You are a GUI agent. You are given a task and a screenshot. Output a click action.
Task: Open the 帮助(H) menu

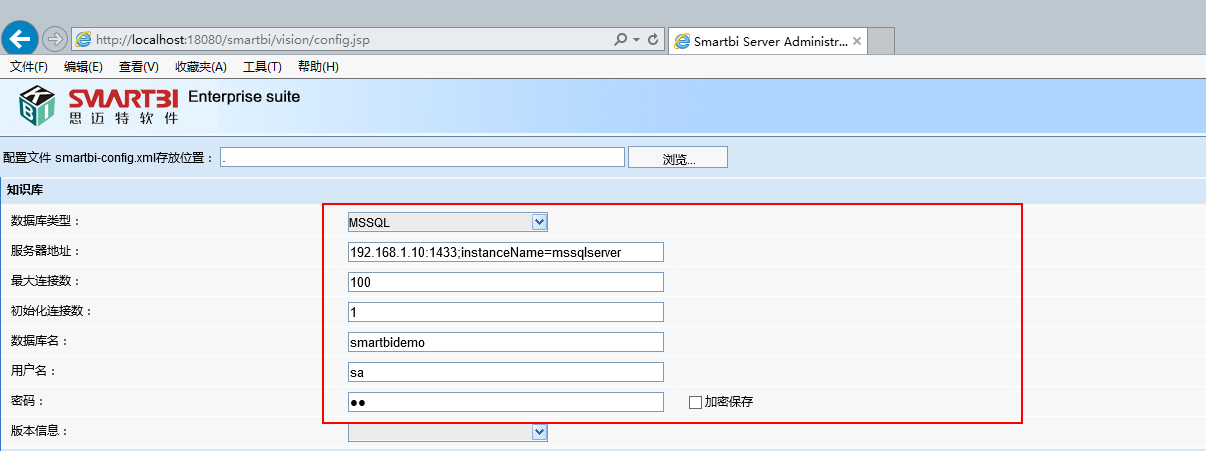(x=318, y=67)
